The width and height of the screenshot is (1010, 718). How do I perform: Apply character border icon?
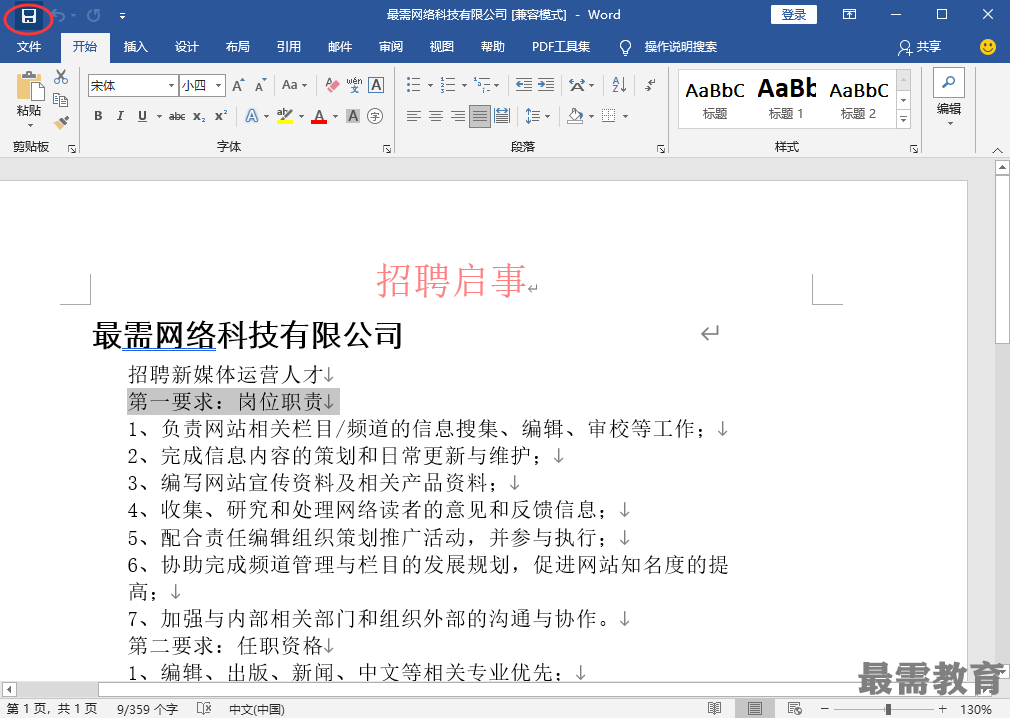[x=376, y=85]
